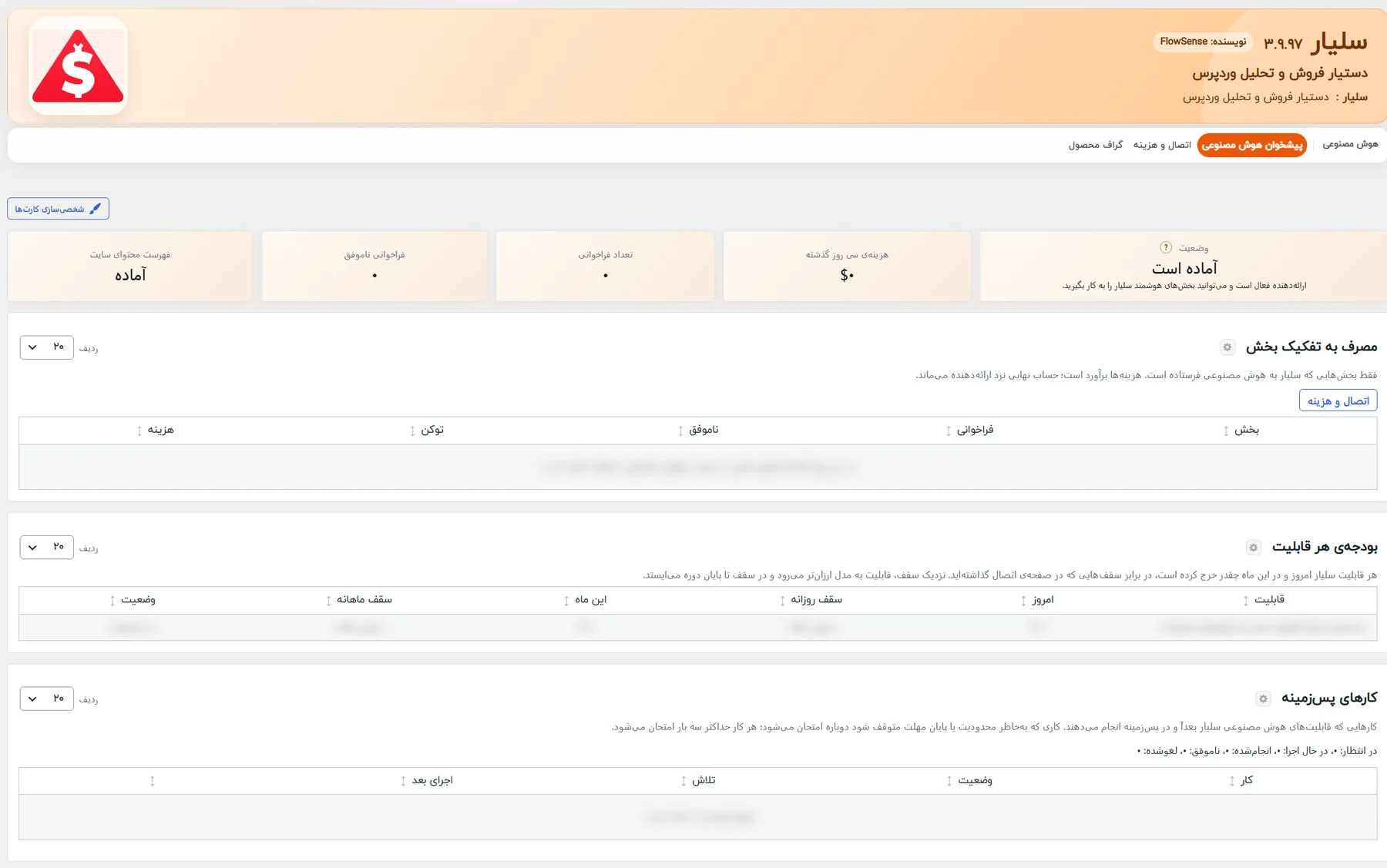Open the ردیف dropdown in مصرف به تفکیک بخش
The width and height of the screenshot is (1387, 868).
point(47,347)
